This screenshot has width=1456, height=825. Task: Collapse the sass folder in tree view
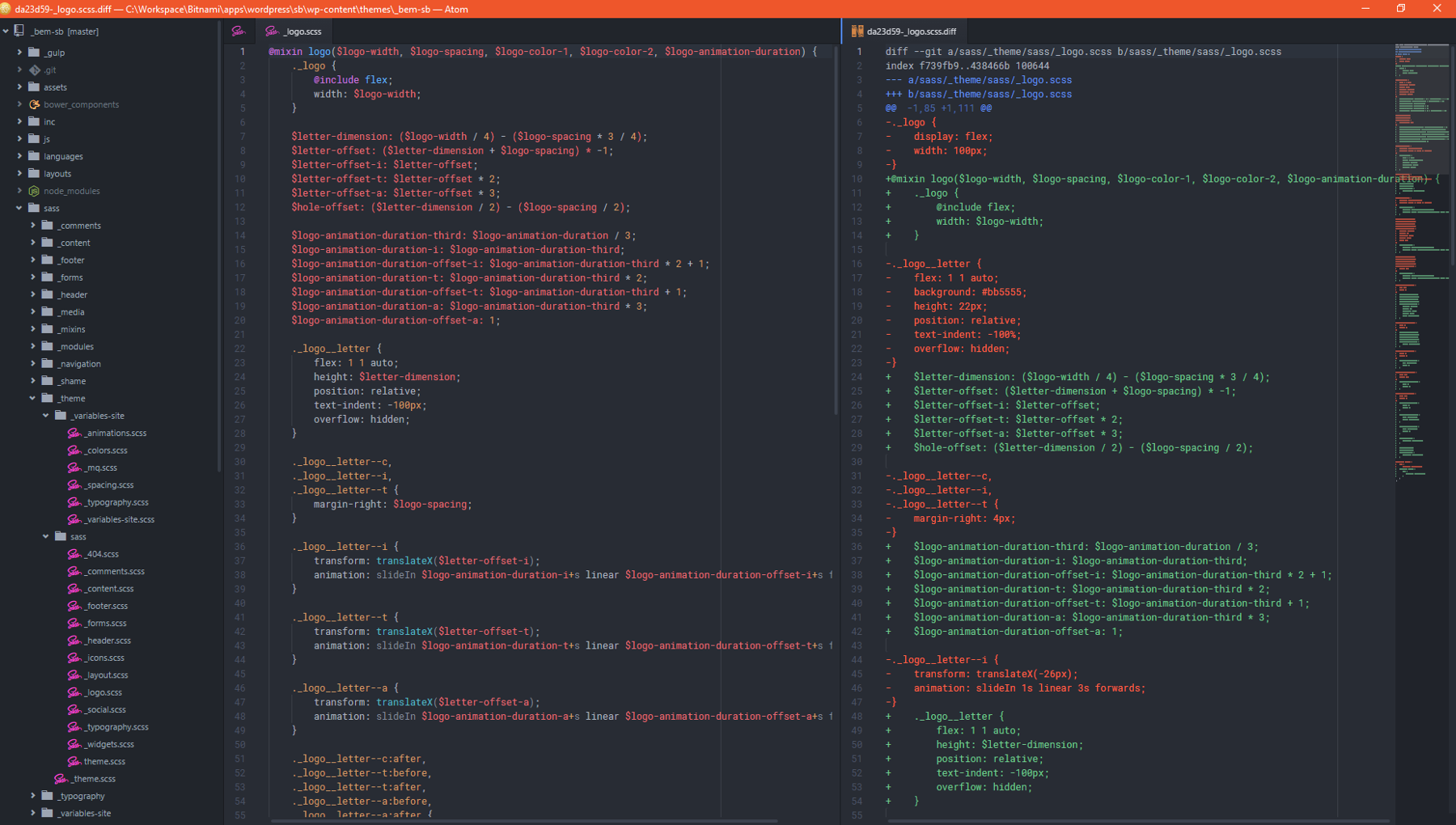tap(19, 208)
